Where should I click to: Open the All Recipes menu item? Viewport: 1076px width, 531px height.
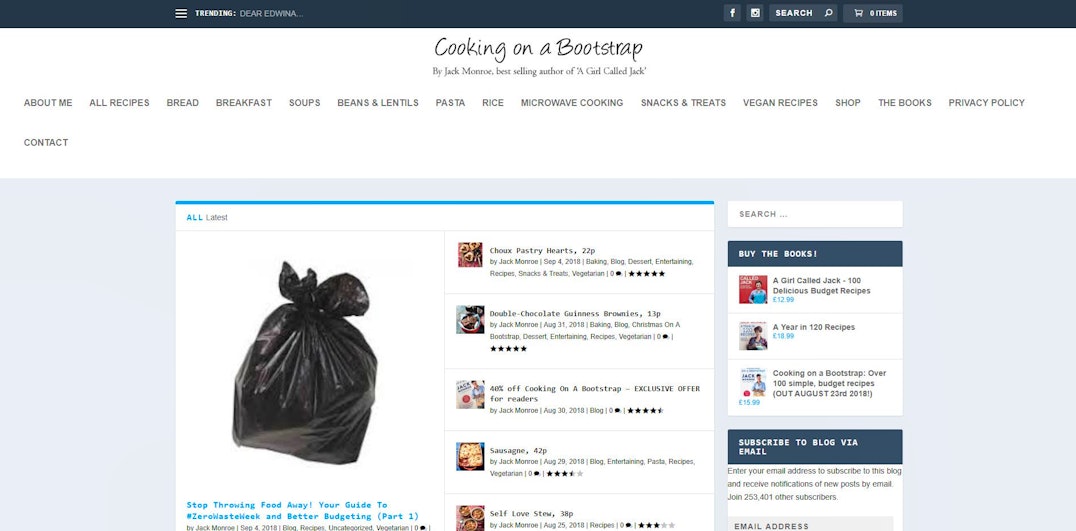(119, 103)
